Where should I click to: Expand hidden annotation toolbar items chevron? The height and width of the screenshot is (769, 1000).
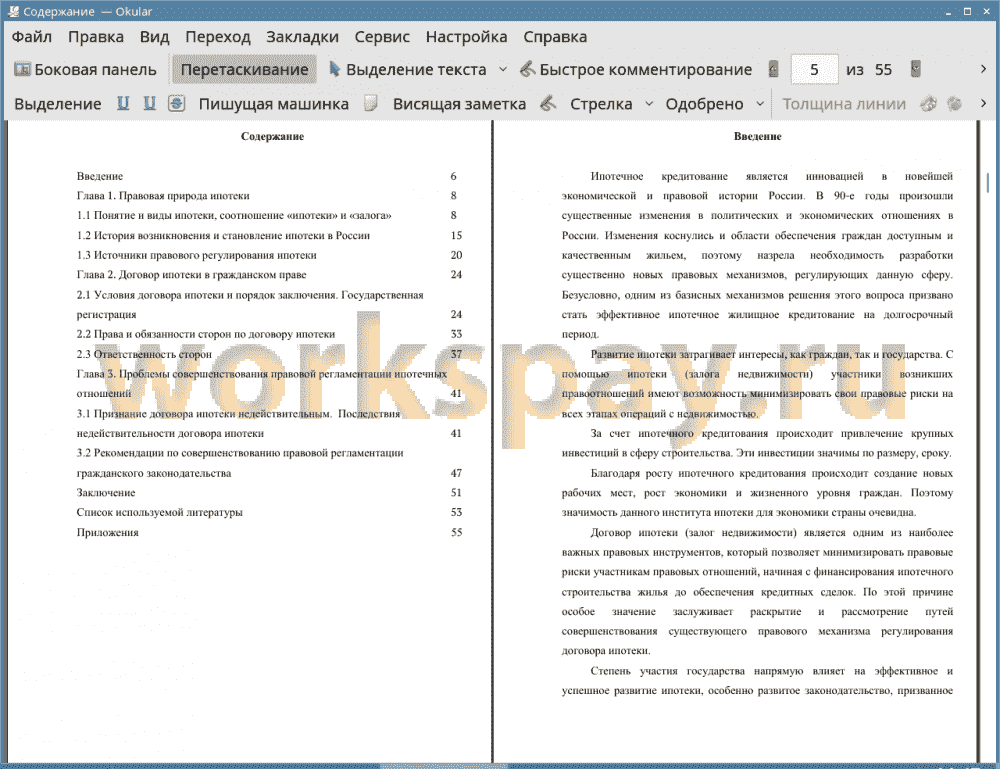pos(983,103)
